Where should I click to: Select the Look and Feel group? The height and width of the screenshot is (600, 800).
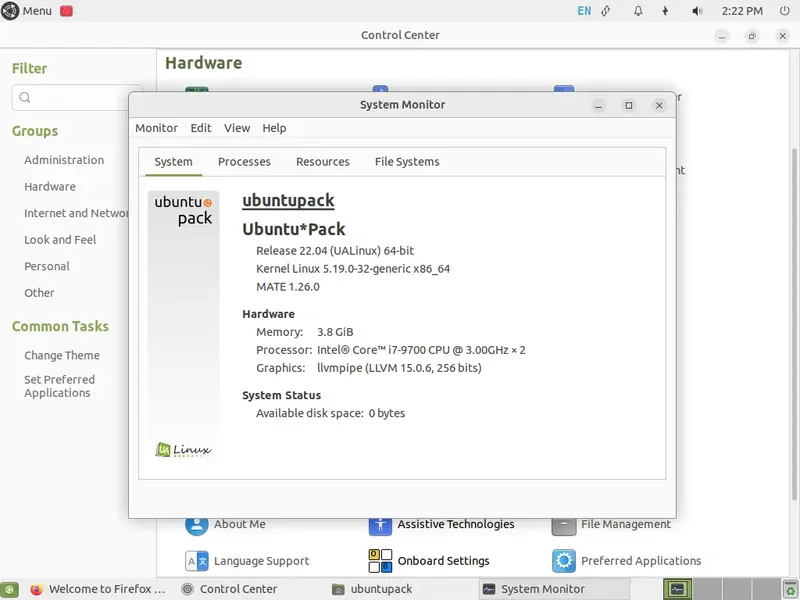click(60, 240)
